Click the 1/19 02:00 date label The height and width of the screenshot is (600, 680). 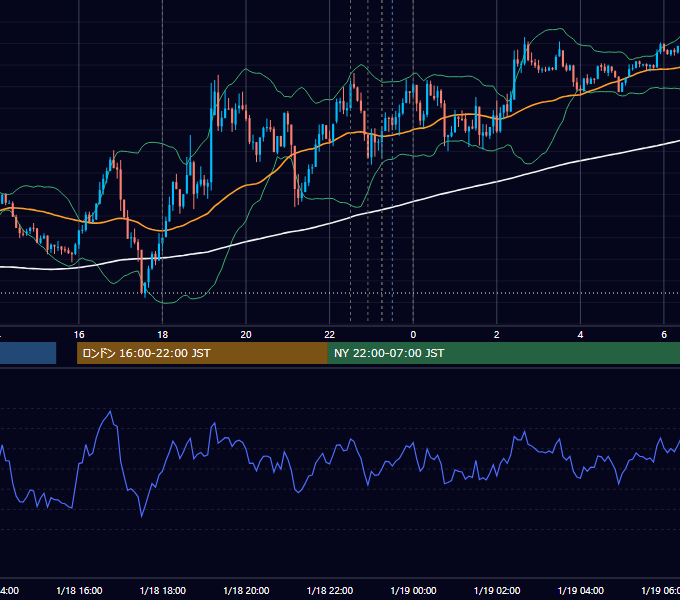497,591
